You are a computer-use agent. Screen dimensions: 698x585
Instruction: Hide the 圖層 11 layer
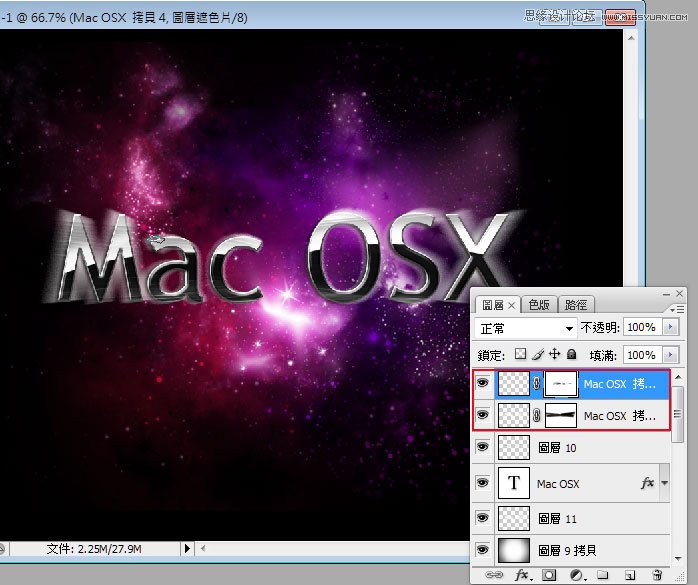[483, 518]
